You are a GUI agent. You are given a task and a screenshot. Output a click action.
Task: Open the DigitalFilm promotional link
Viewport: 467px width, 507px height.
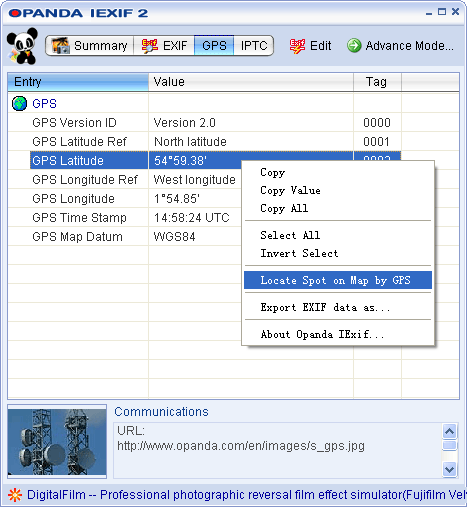pyautogui.click(x=247, y=495)
